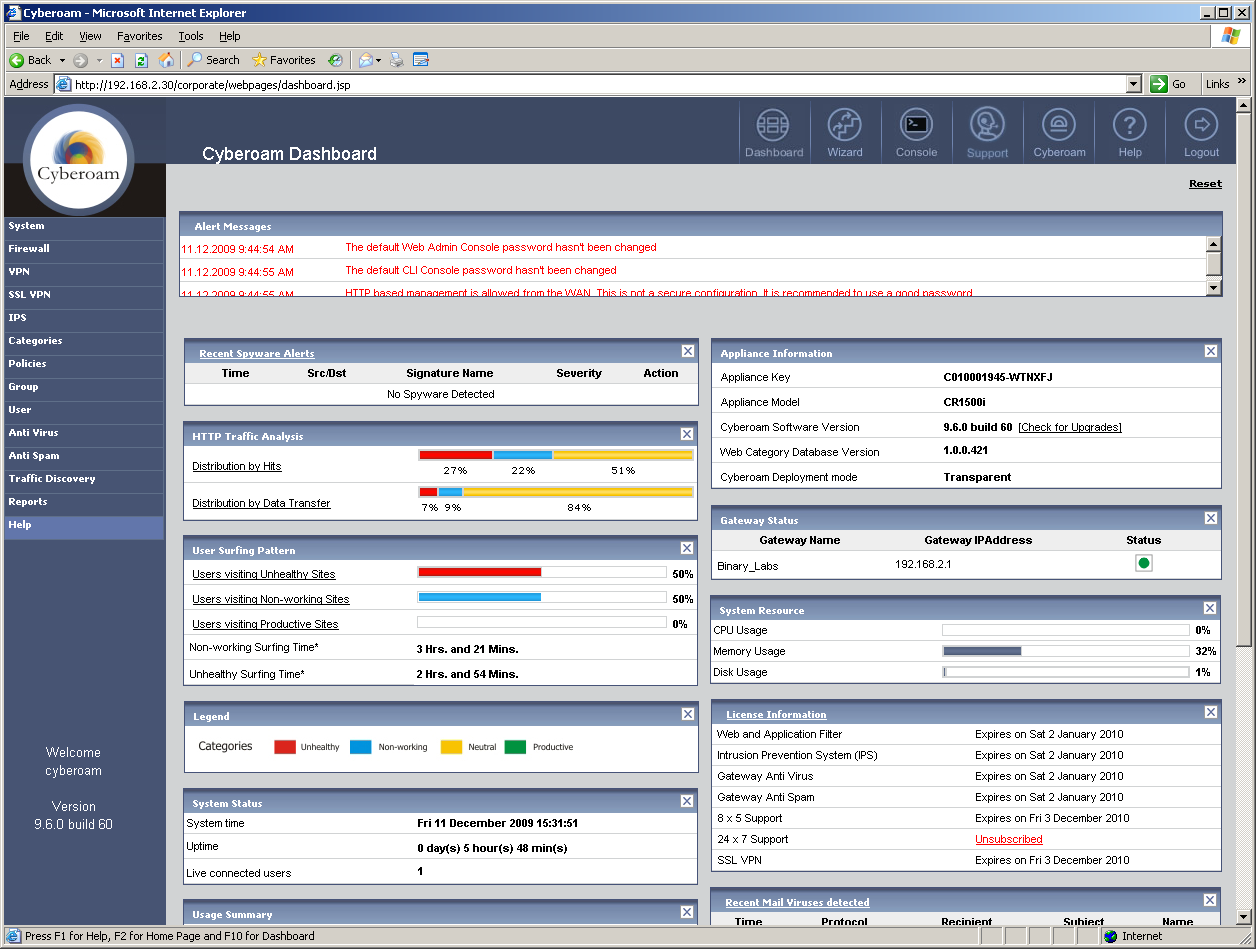The width and height of the screenshot is (1256, 949).
Task: Click green Productive legend swatch
Action: pyautogui.click(x=515, y=747)
